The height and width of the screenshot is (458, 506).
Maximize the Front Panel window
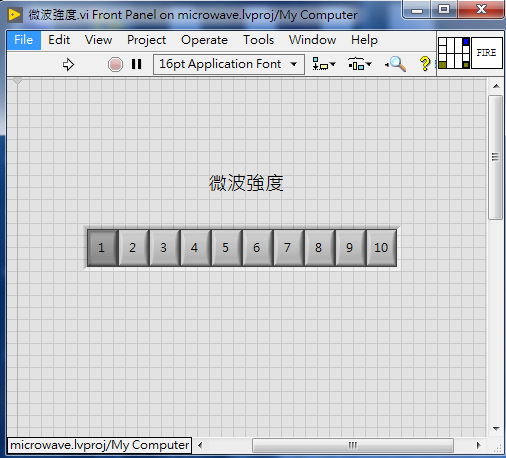(x=444, y=9)
